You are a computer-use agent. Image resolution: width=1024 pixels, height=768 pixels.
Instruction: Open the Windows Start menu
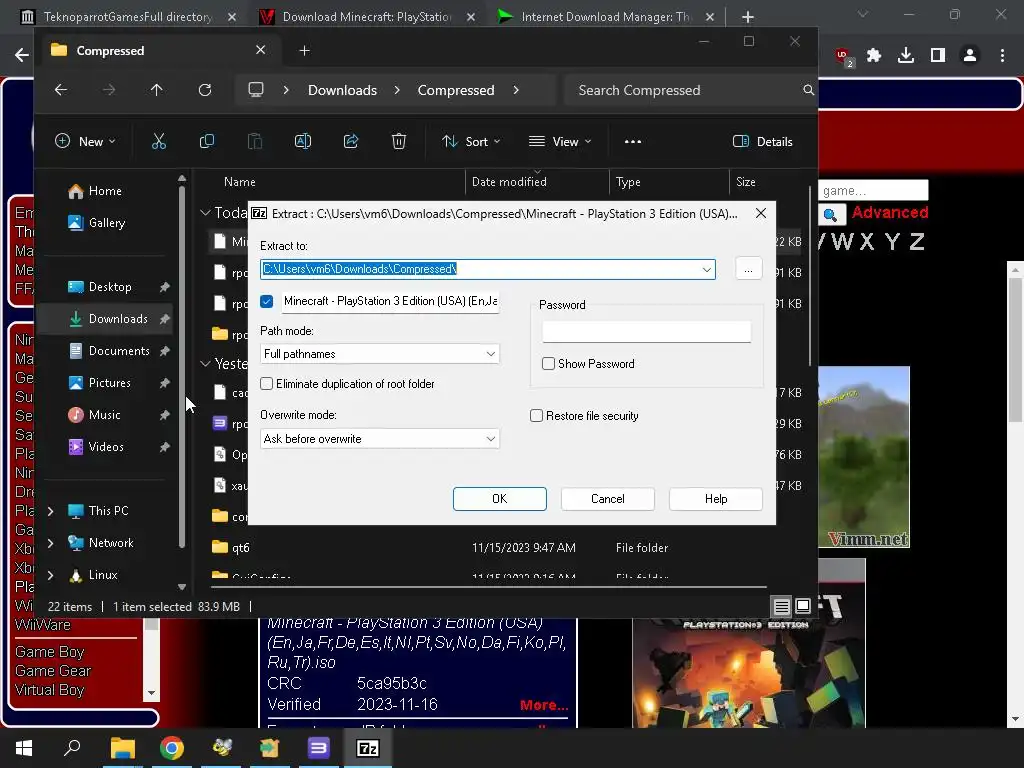[x=24, y=748]
